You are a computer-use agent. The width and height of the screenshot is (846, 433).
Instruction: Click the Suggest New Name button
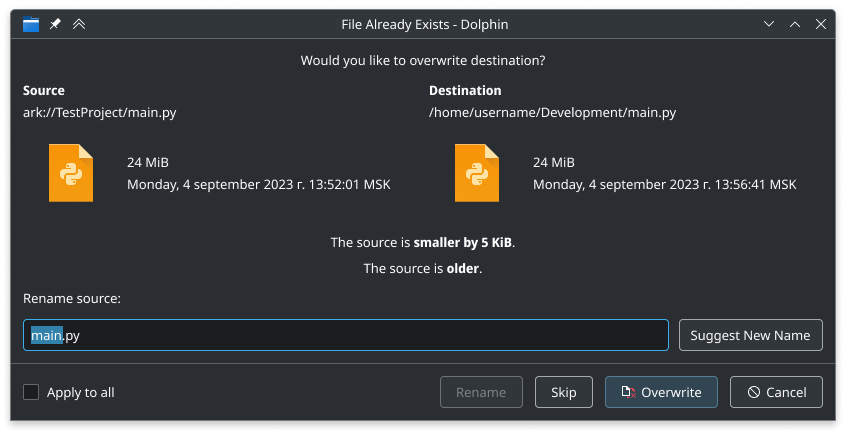[x=751, y=335]
